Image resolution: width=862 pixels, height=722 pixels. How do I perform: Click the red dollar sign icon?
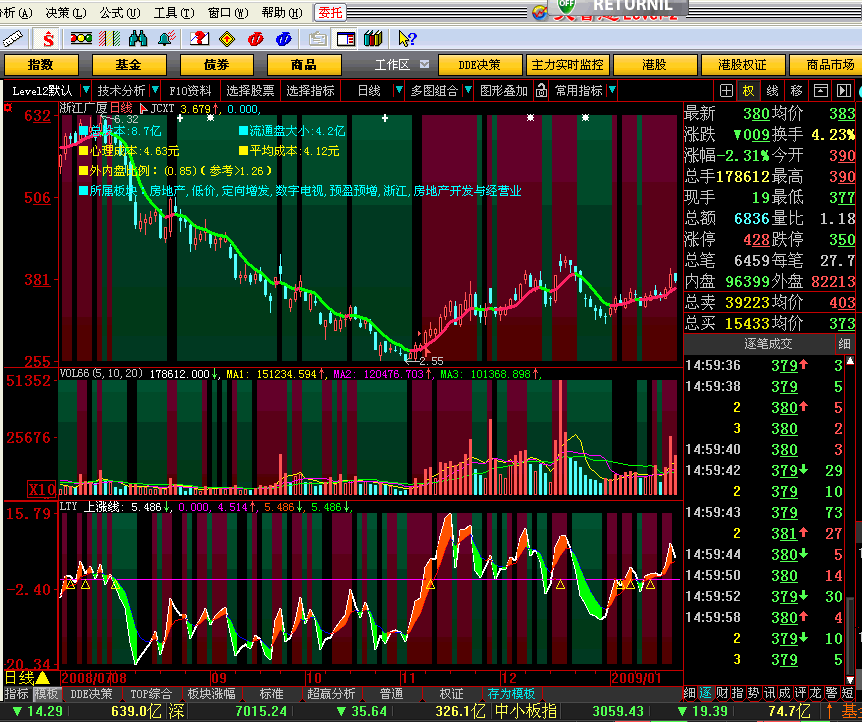pyautogui.click(x=48, y=39)
